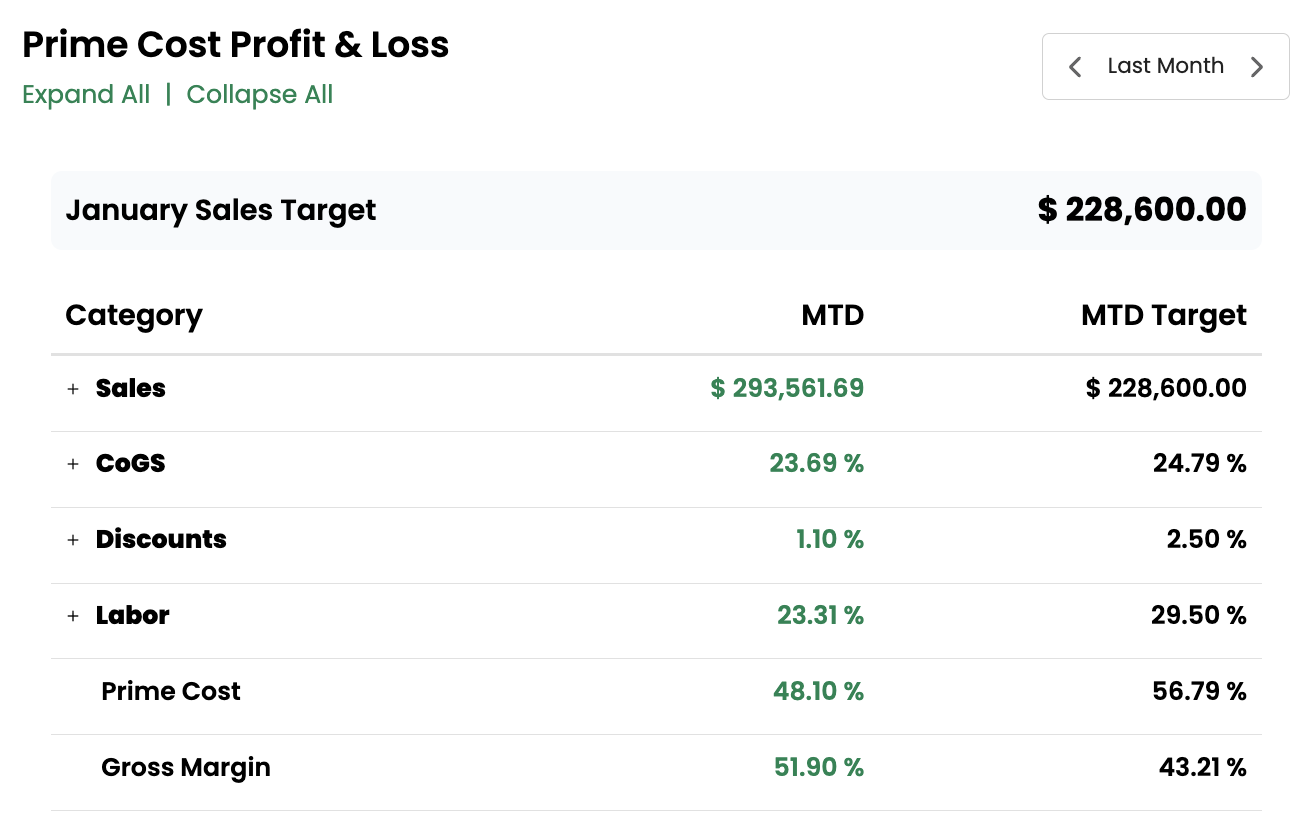
Task: Expand the Discounts row plus icon
Action: (x=73, y=540)
